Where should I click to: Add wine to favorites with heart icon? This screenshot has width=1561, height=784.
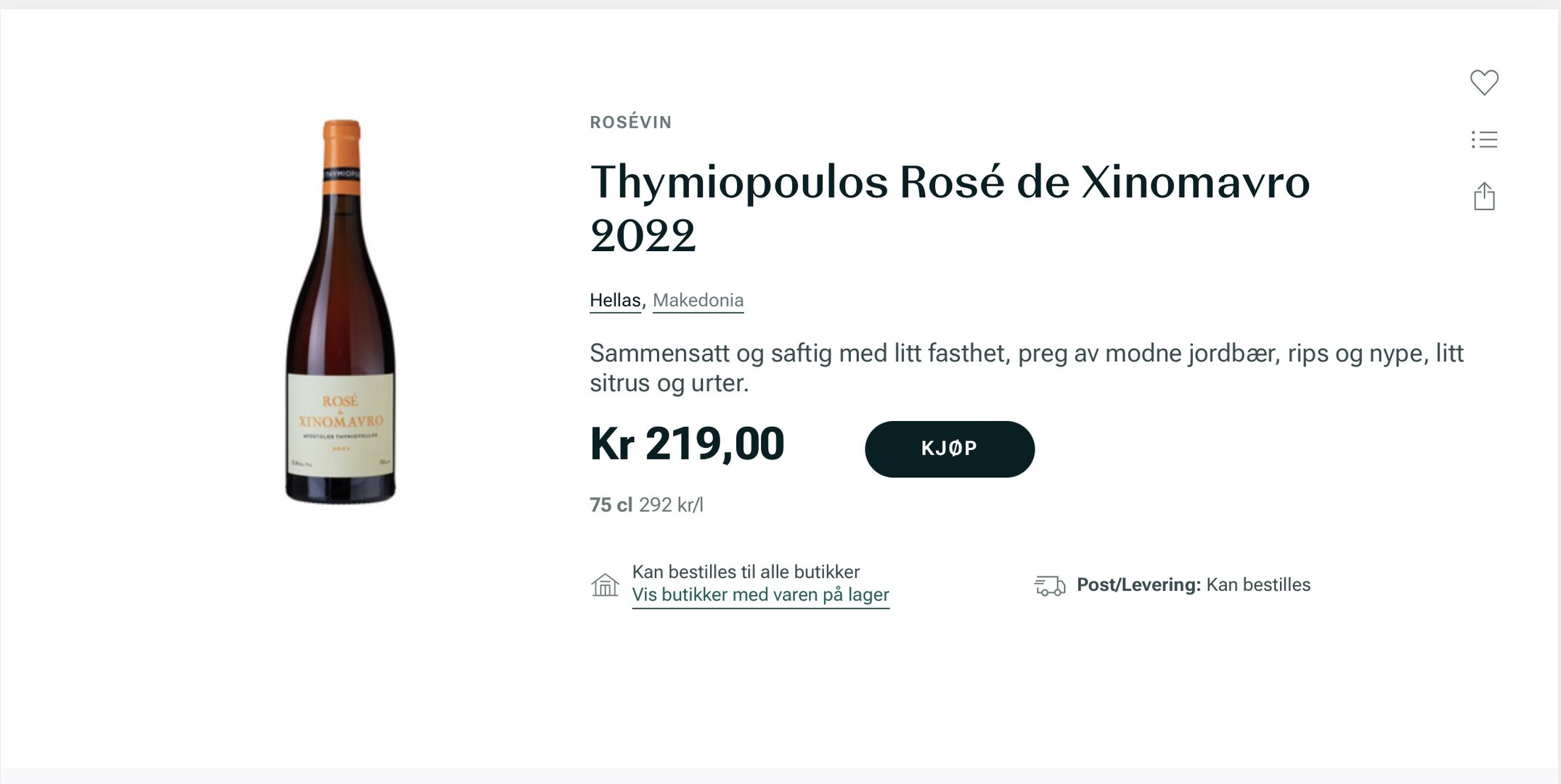tap(1484, 82)
